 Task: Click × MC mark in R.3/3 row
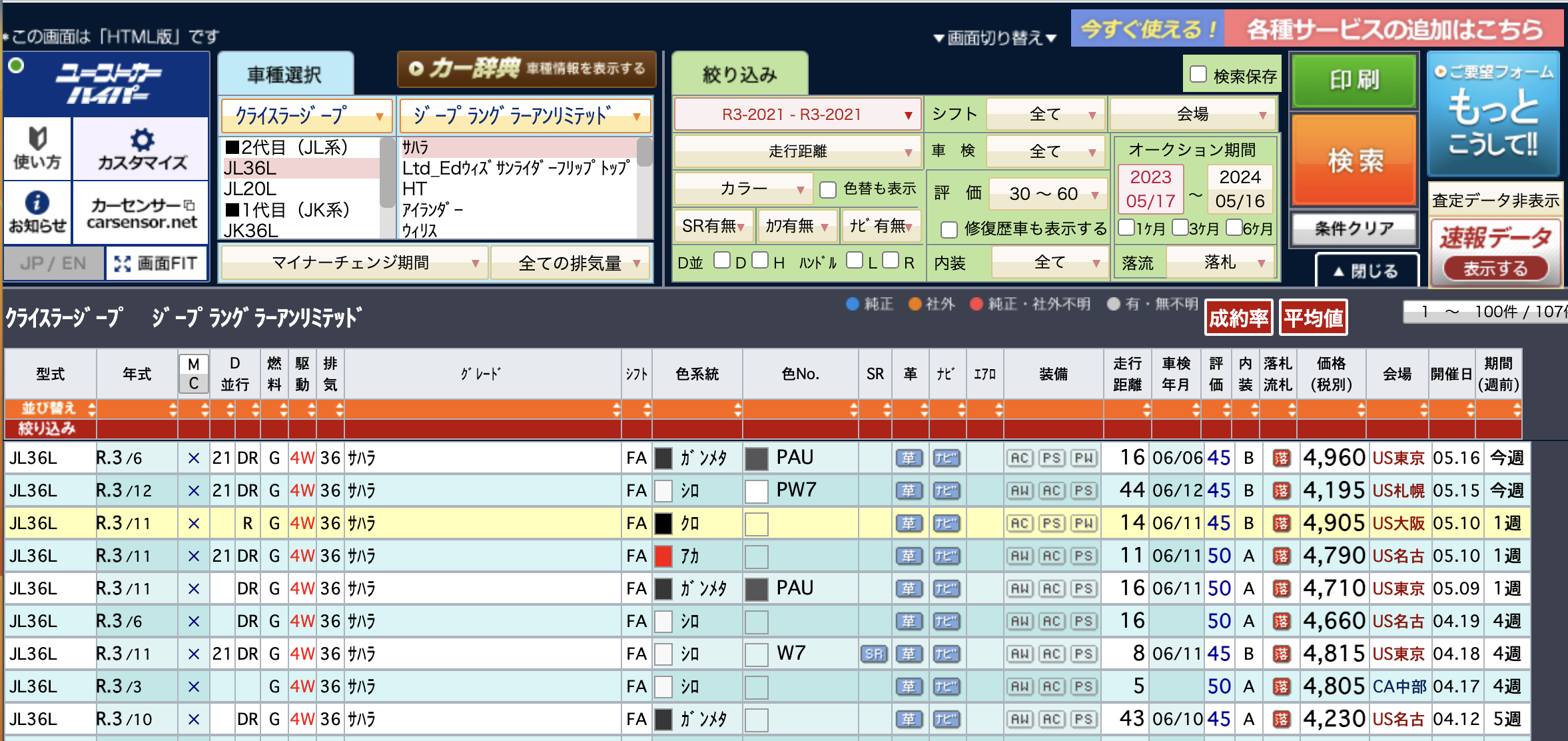click(193, 686)
